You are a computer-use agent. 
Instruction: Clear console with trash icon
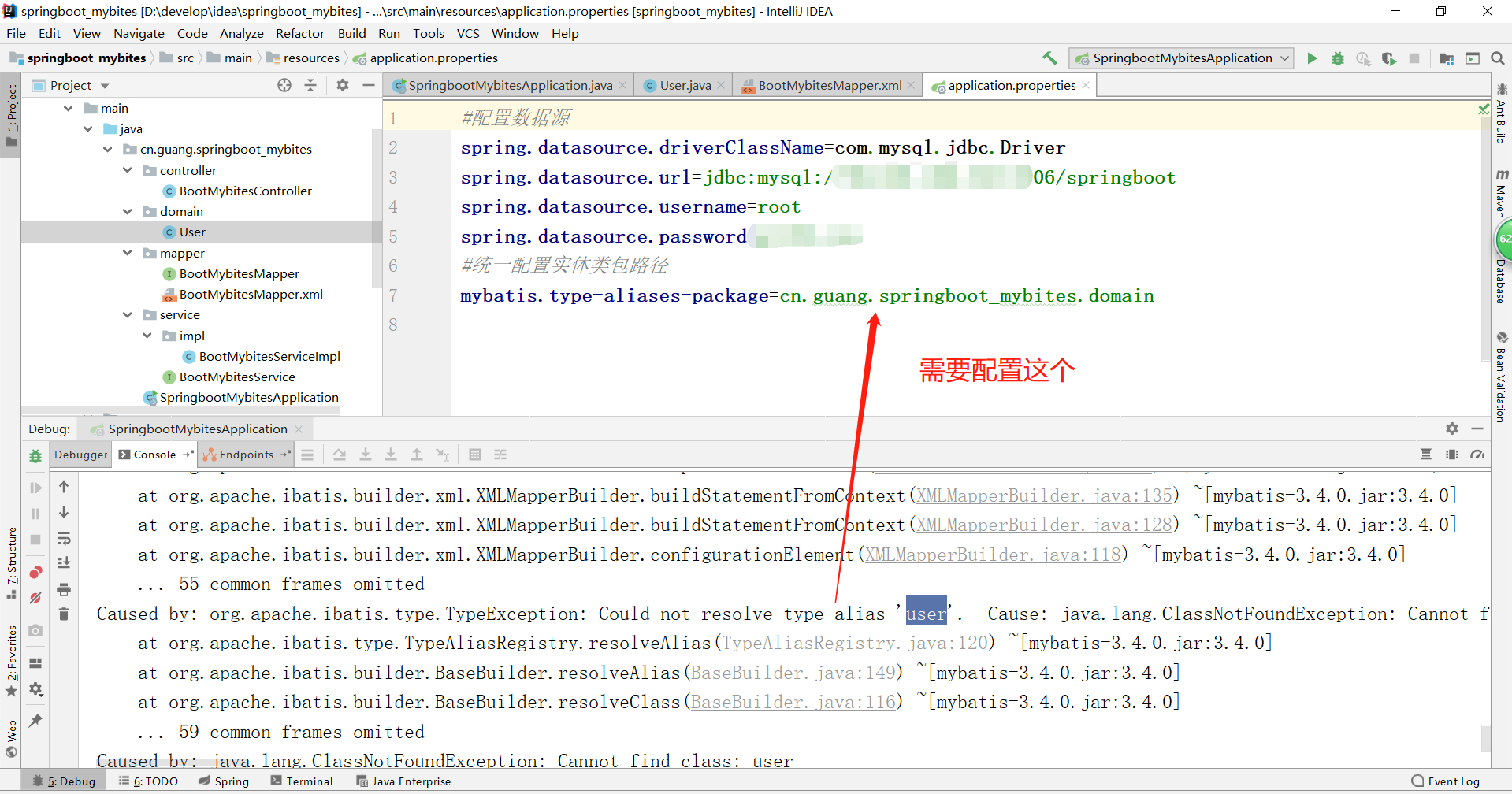tap(64, 614)
